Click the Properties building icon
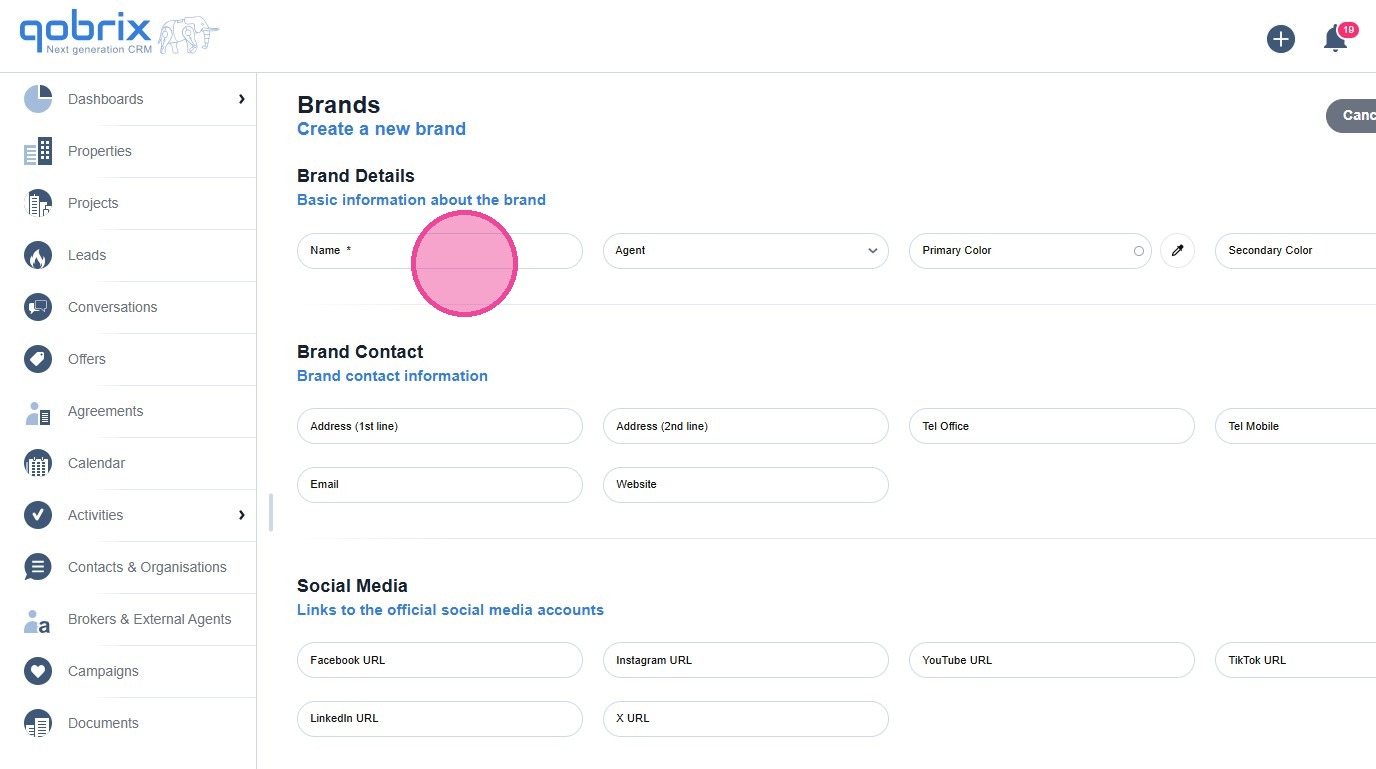Image resolution: width=1376 pixels, height=769 pixels. pos(38,151)
